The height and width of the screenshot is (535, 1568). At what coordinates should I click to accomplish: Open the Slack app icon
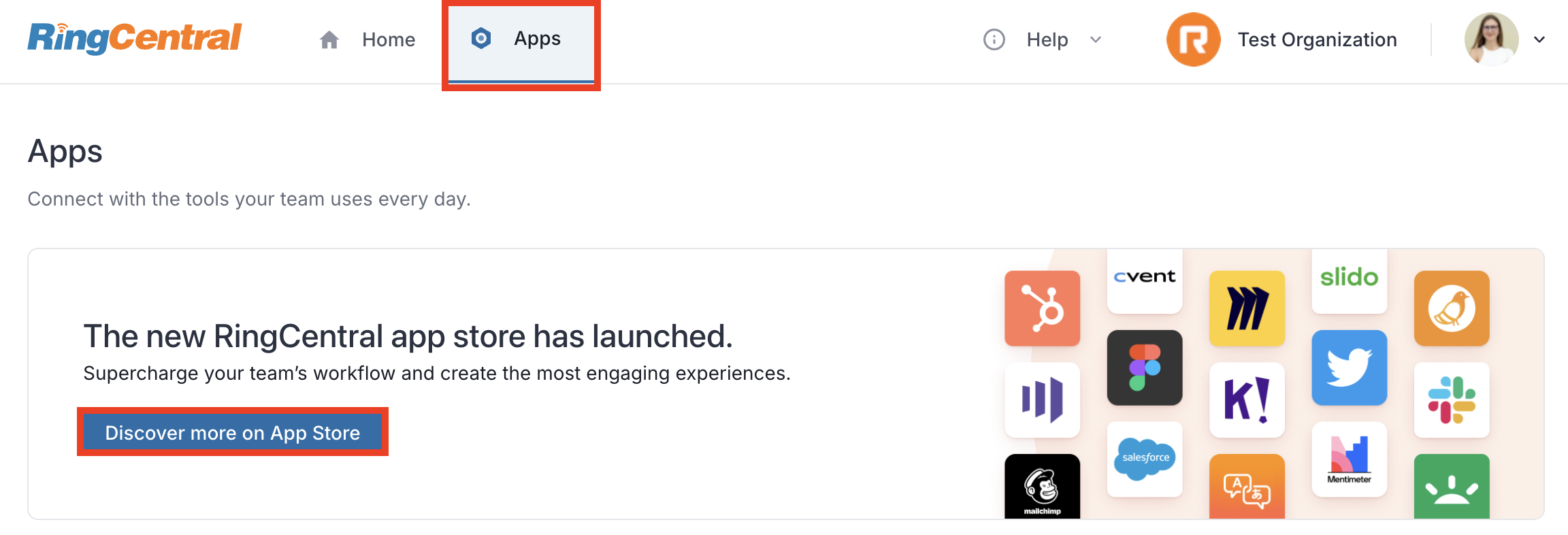[1451, 400]
